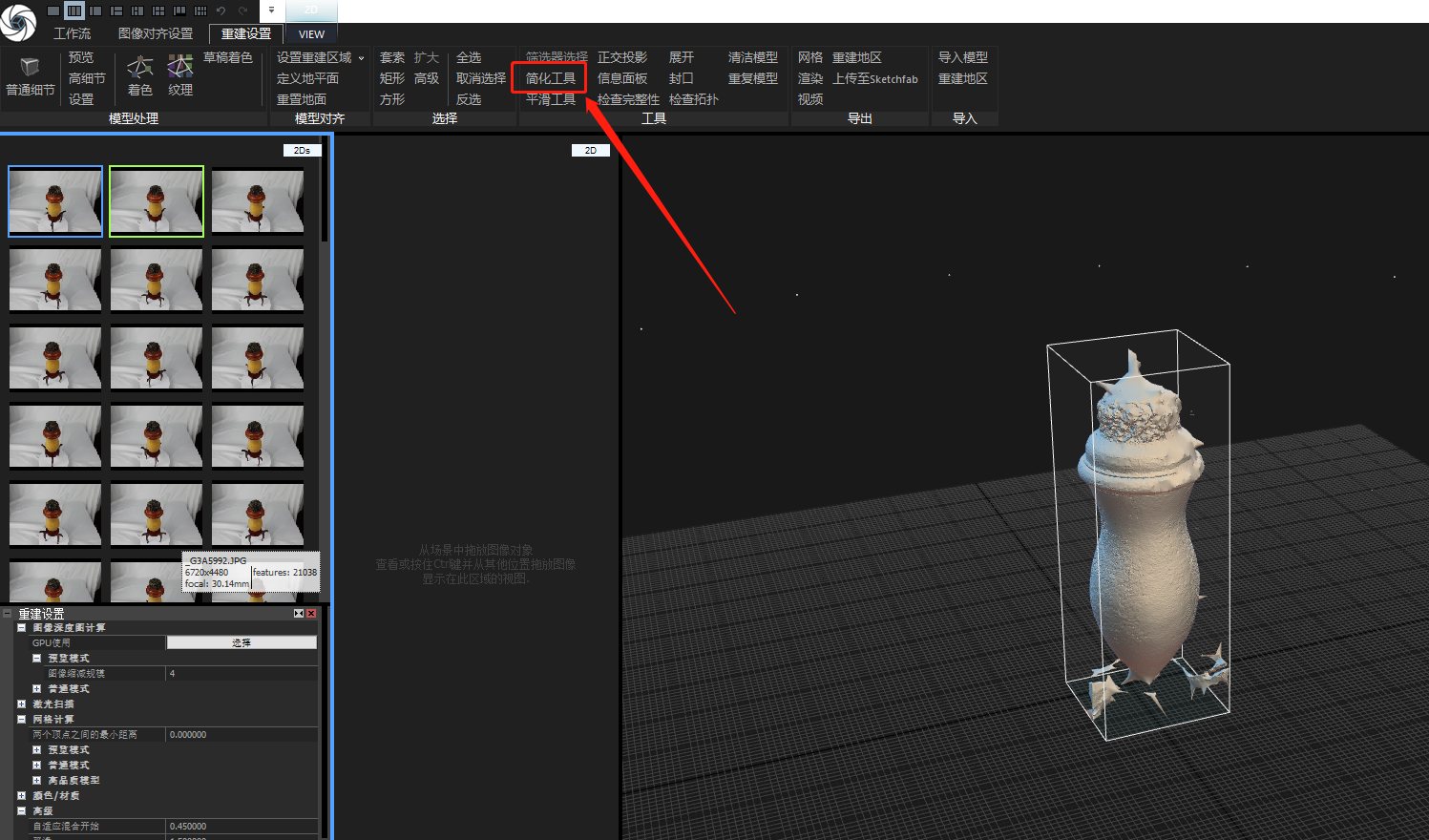Open the 简化工具 simplify tool
The width and height of the screenshot is (1429, 840).
551,78
